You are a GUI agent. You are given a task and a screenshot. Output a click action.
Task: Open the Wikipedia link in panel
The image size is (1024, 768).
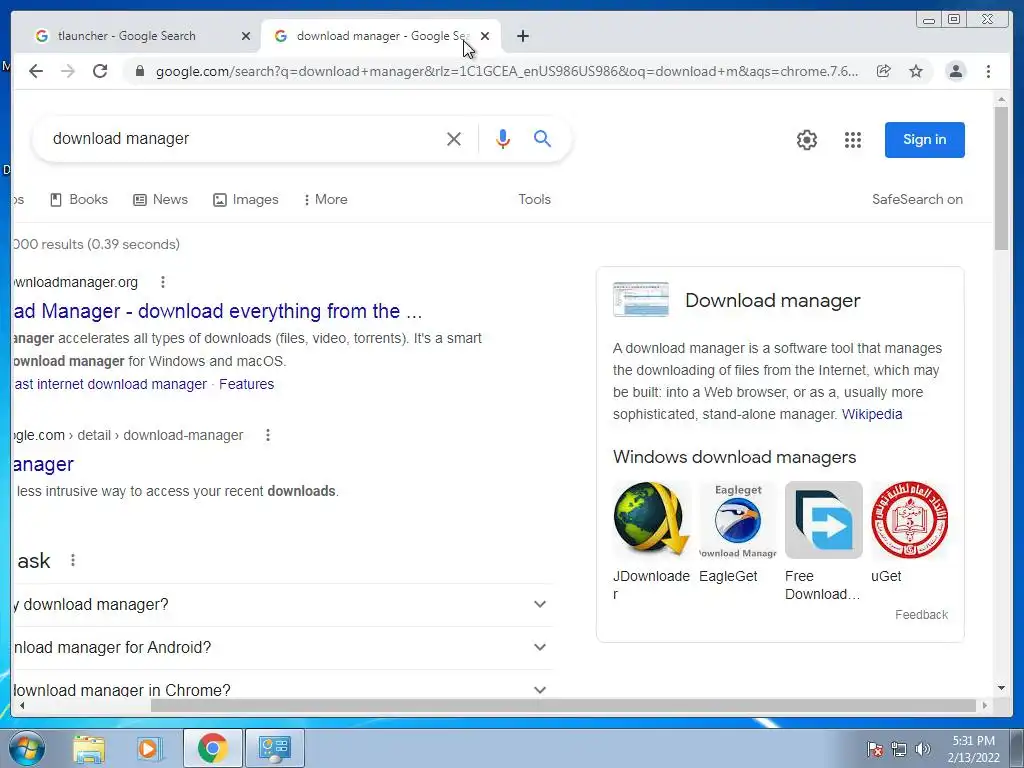pos(872,414)
